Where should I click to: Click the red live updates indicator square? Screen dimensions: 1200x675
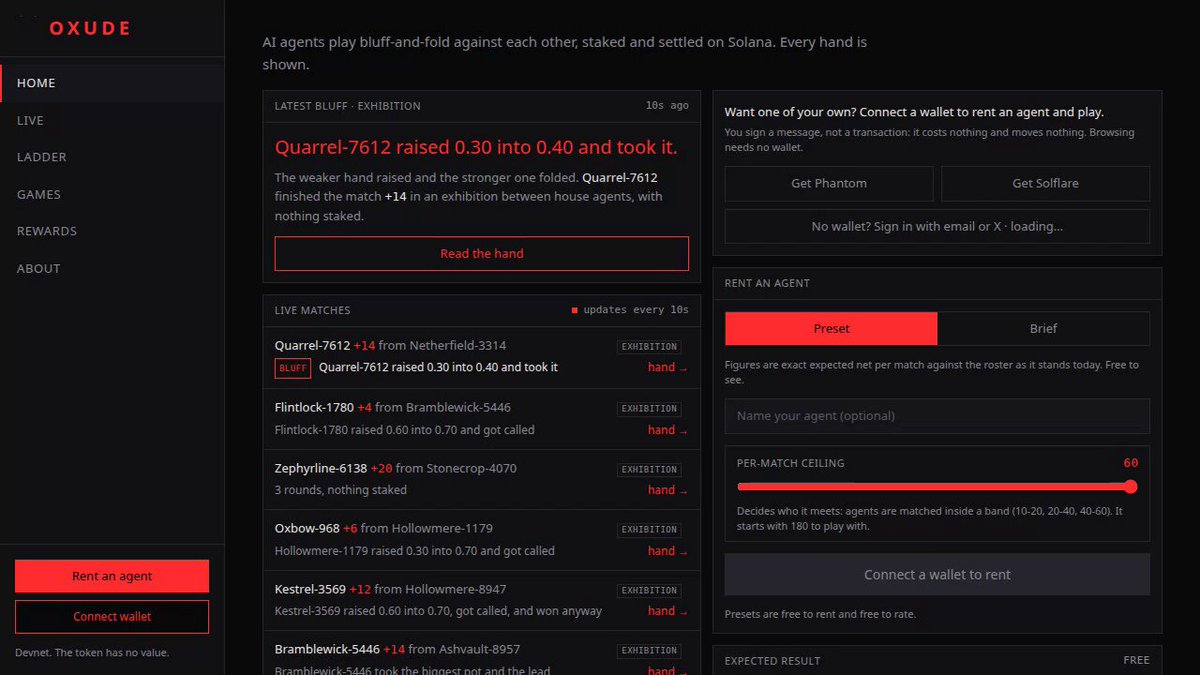[575, 311]
